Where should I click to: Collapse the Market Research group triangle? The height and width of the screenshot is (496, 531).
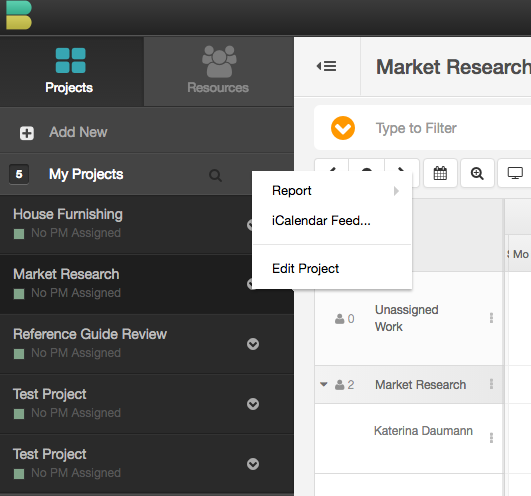324,384
